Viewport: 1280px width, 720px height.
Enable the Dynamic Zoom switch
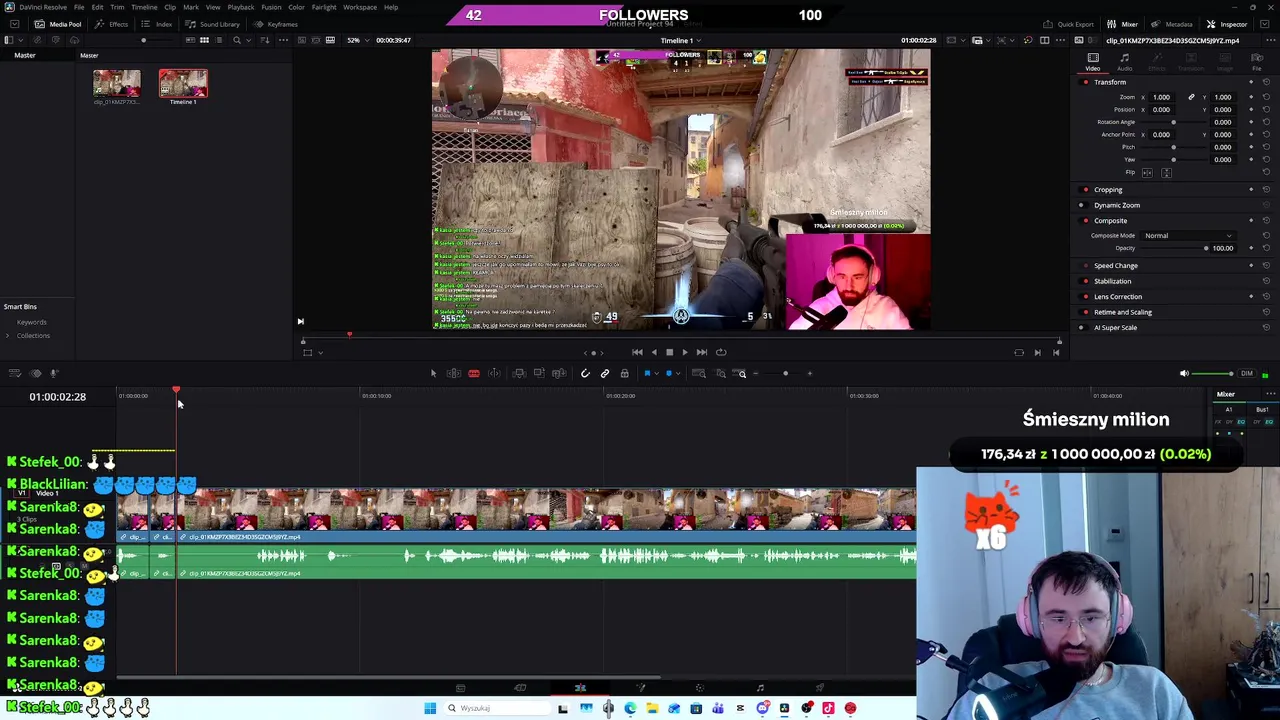pyautogui.click(x=1081, y=205)
